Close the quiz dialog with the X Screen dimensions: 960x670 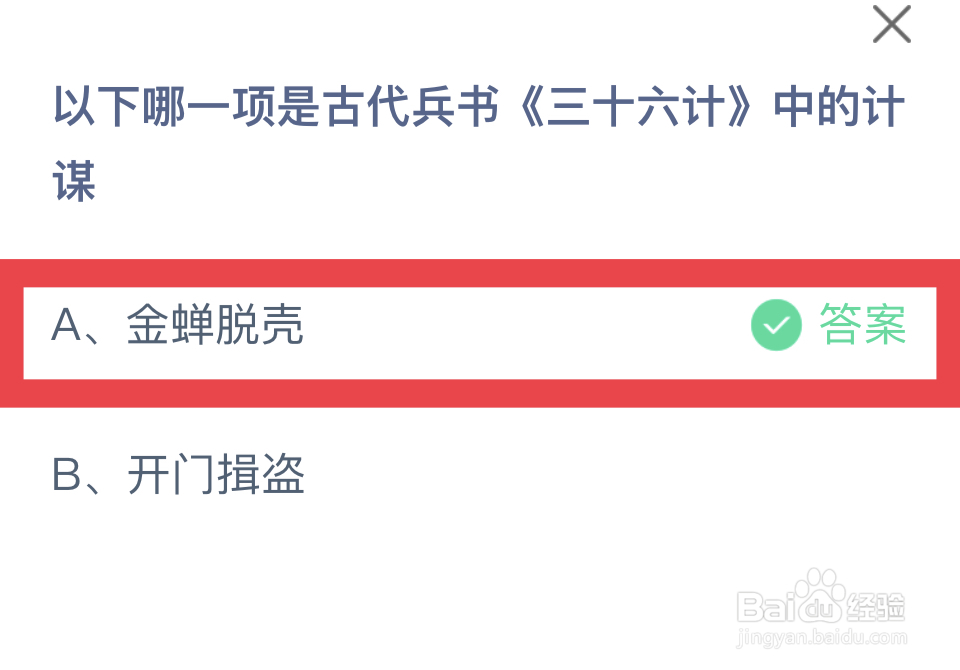tap(891, 25)
